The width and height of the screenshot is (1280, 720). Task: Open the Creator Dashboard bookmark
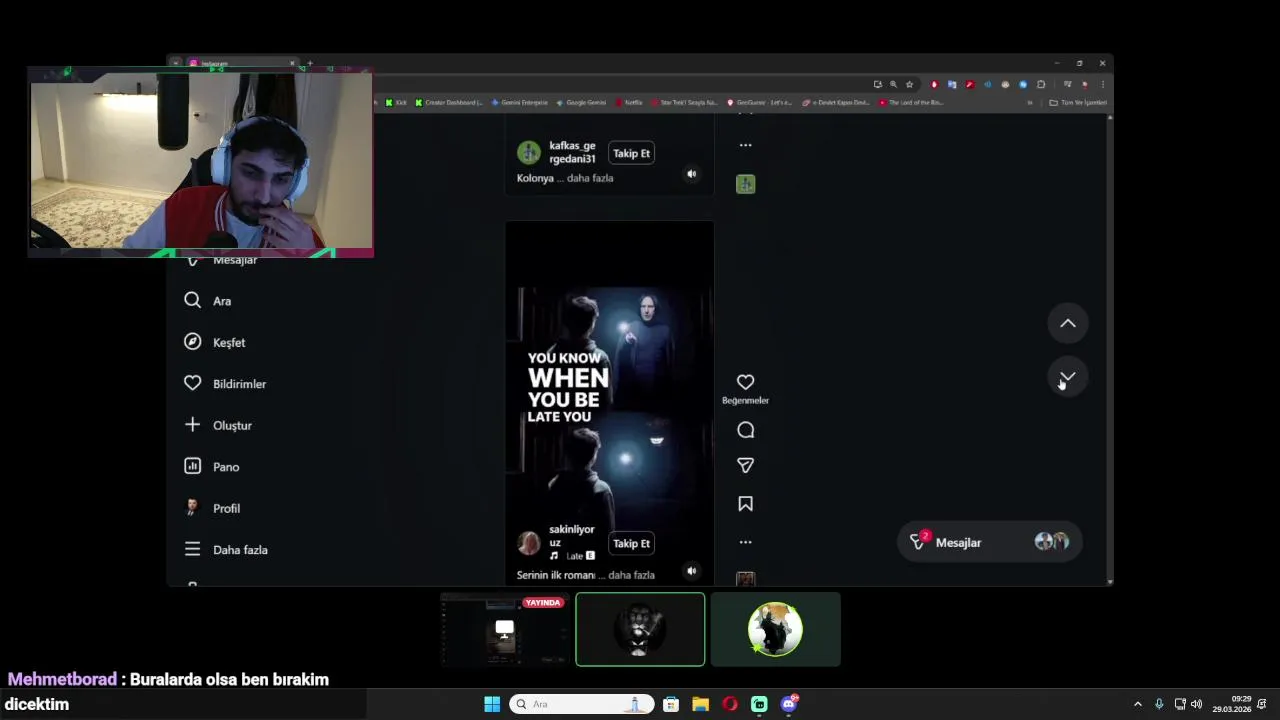pos(448,102)
